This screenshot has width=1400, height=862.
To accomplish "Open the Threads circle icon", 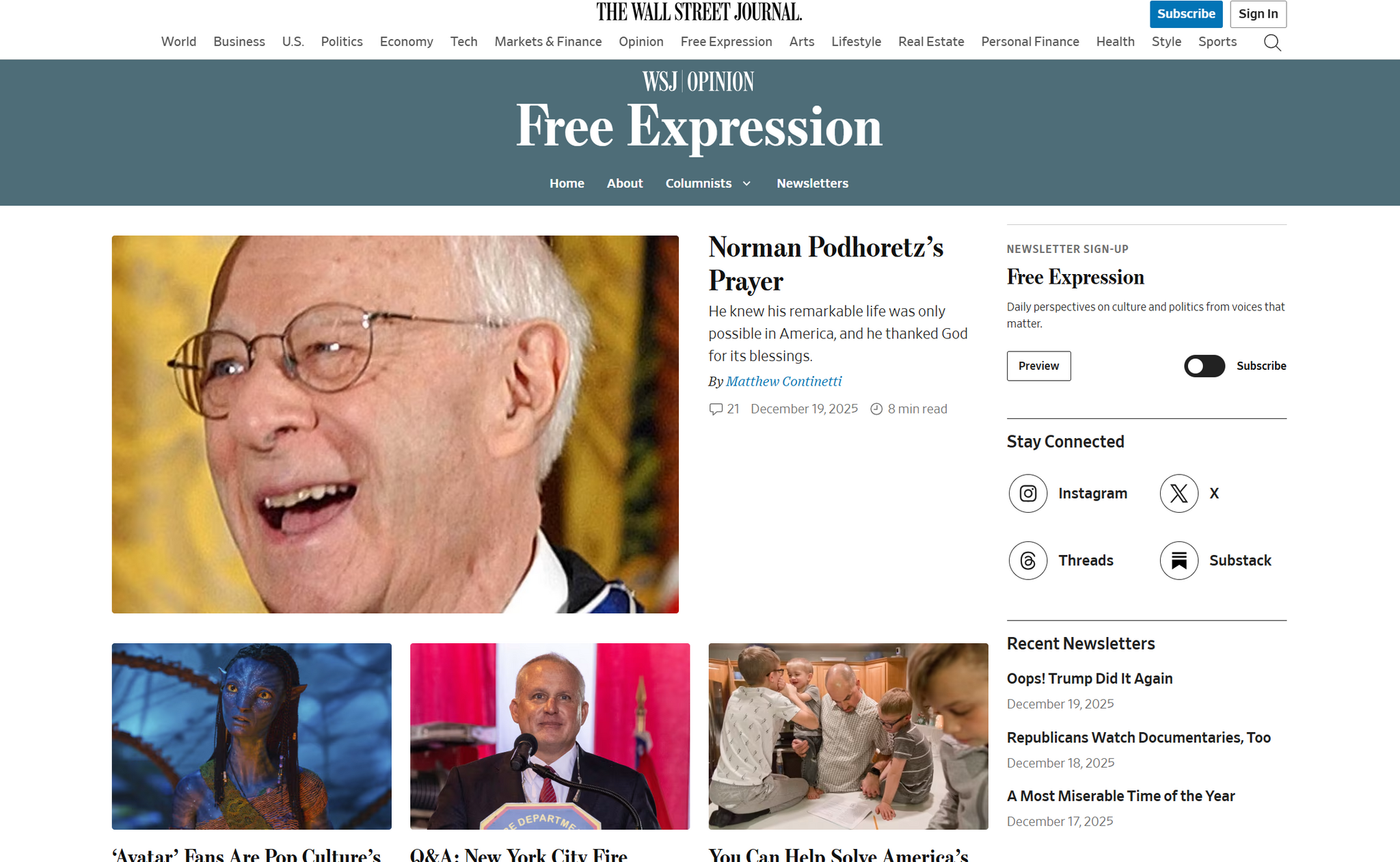I will pos(1028,561).
